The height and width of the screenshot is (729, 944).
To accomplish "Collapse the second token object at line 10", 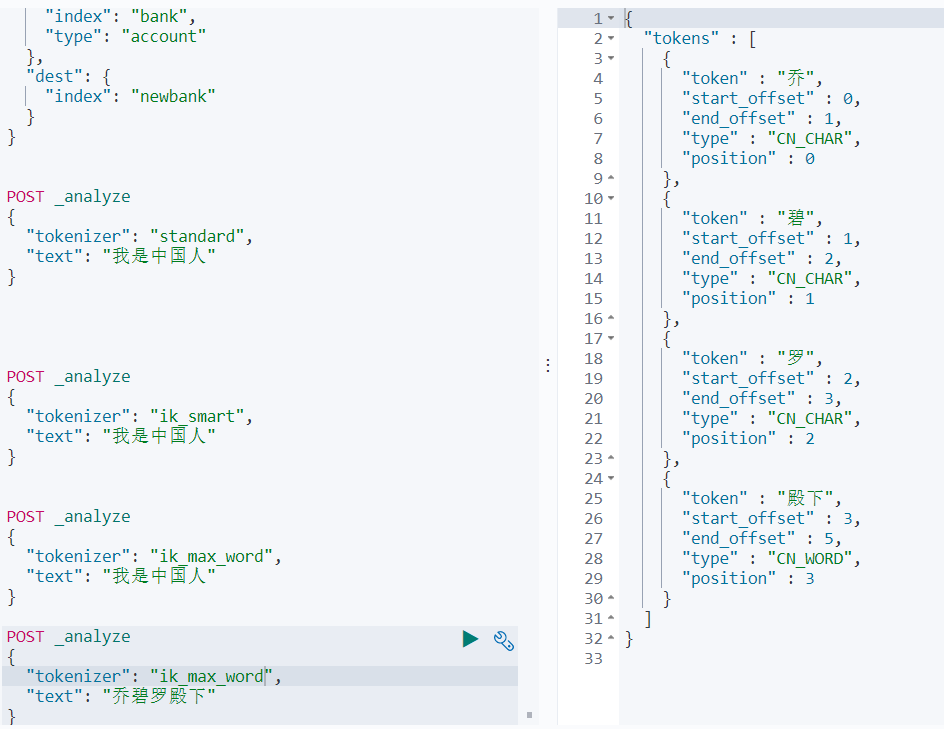I will [x=611, y=197].
